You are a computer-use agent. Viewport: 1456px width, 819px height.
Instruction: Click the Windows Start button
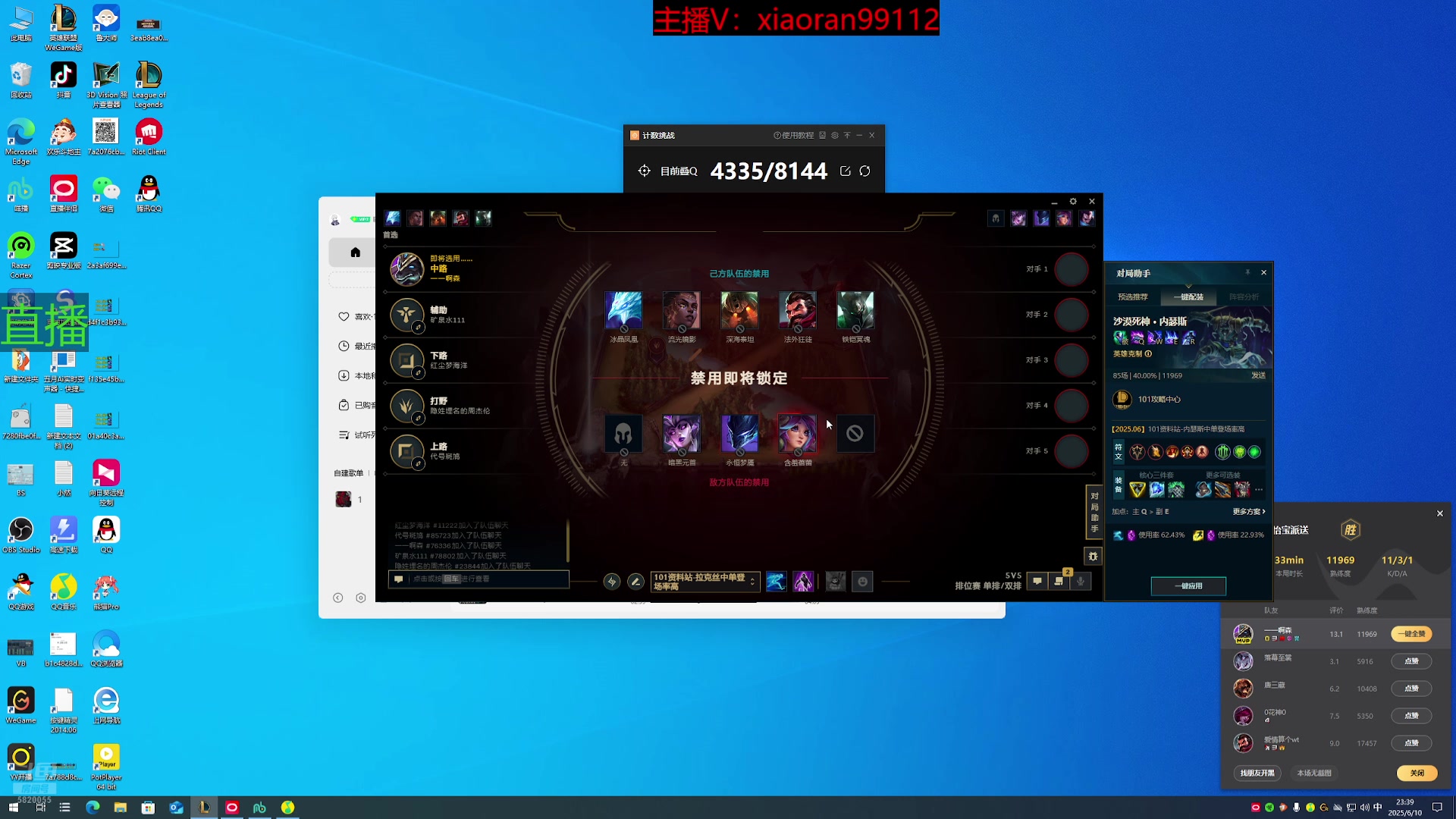[x=14, y=808]
